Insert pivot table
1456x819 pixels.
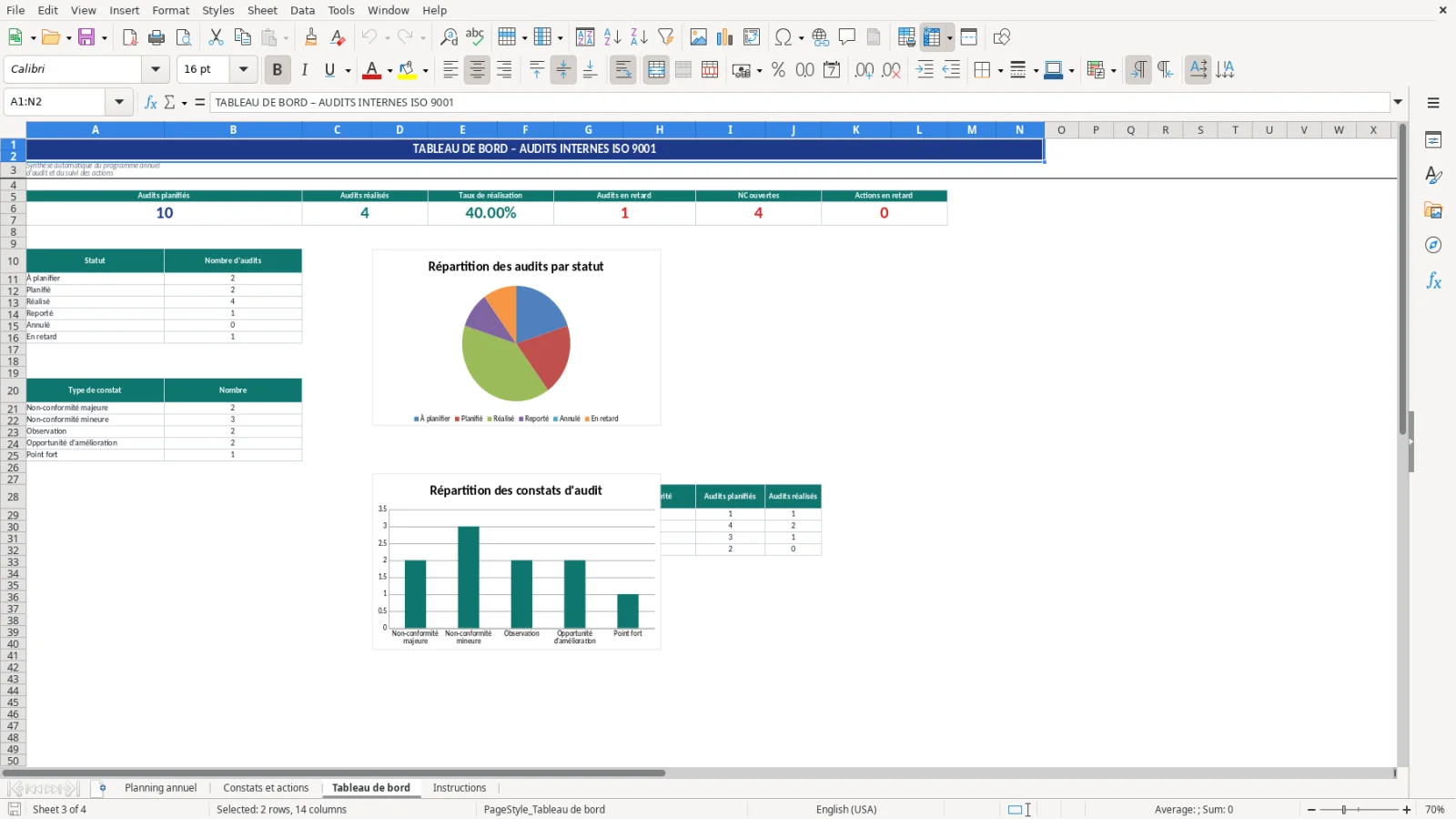752,37
